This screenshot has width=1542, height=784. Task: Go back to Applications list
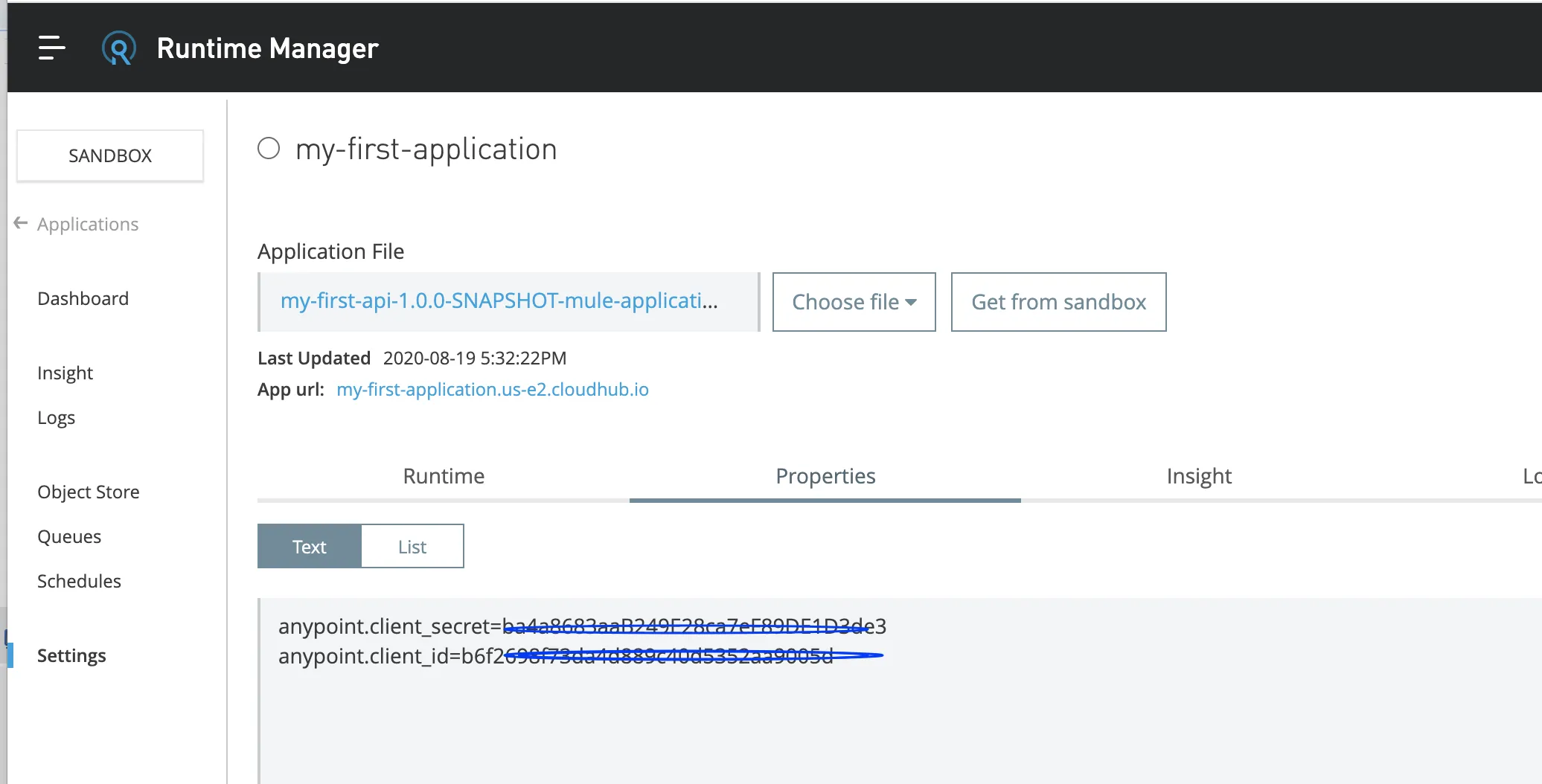88,224
